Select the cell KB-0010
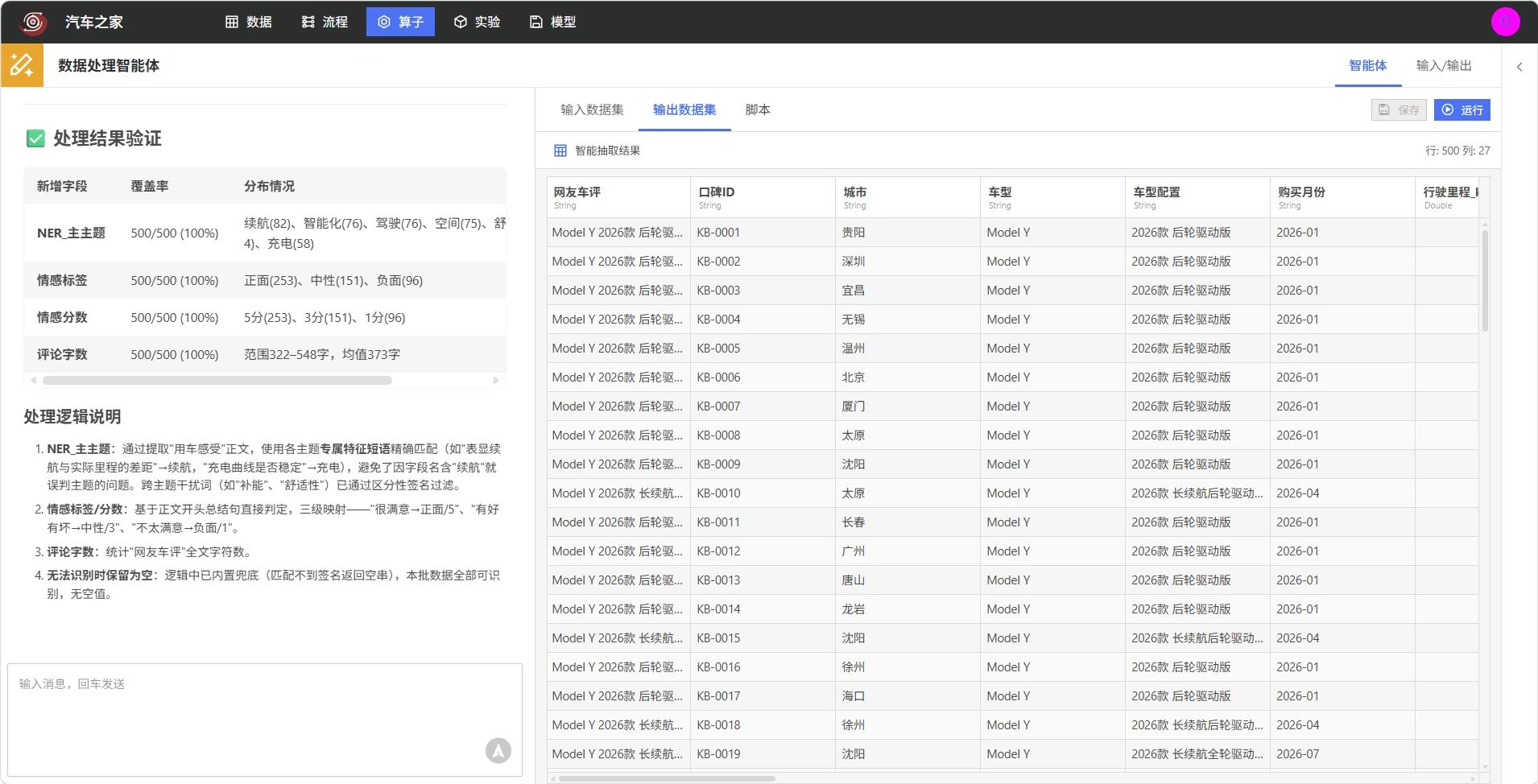Viewport: 1538px width, 784px height. pyautogui.click(x=763, y=493)
